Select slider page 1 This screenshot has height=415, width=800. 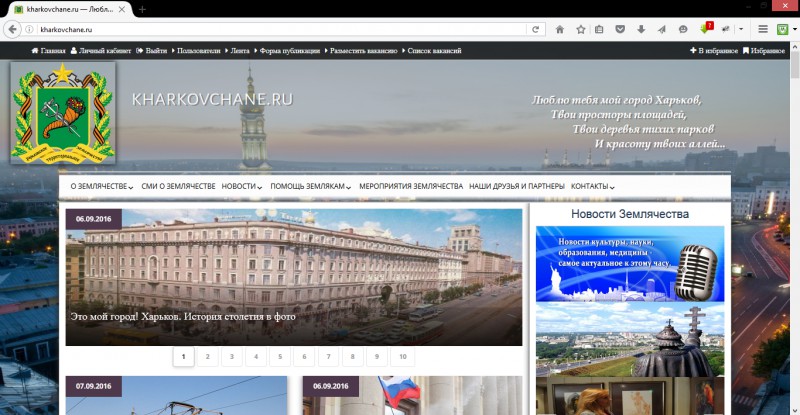point(184,356)
